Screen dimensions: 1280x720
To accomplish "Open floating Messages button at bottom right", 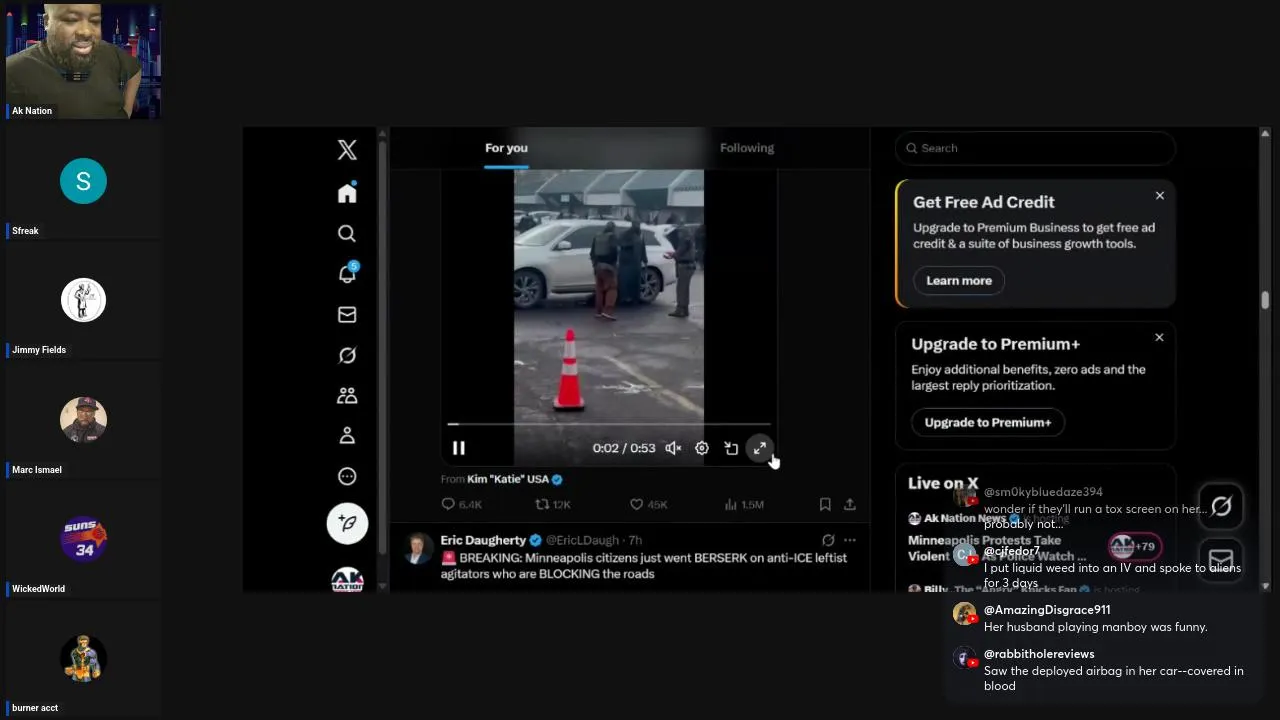I will [x=1221, y=558].
